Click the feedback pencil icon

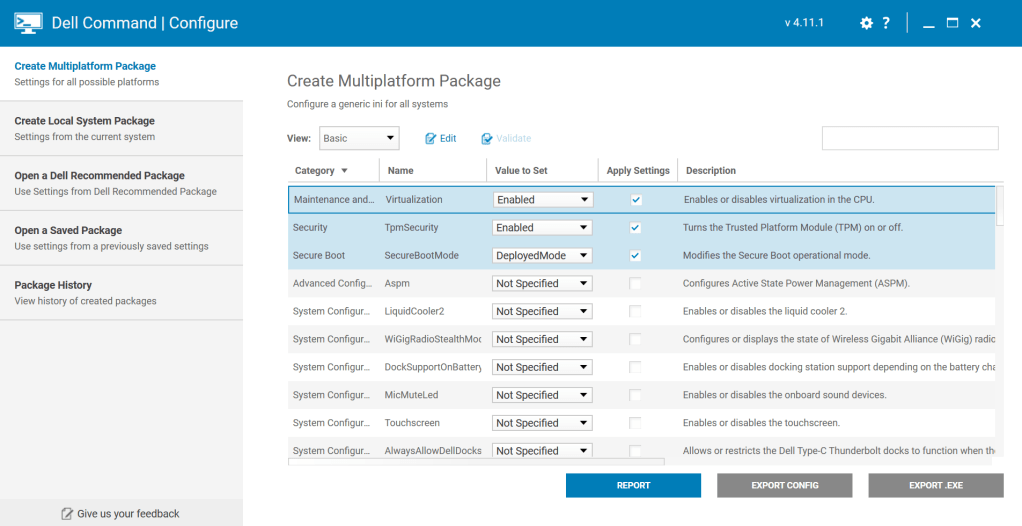click(67, 514)
